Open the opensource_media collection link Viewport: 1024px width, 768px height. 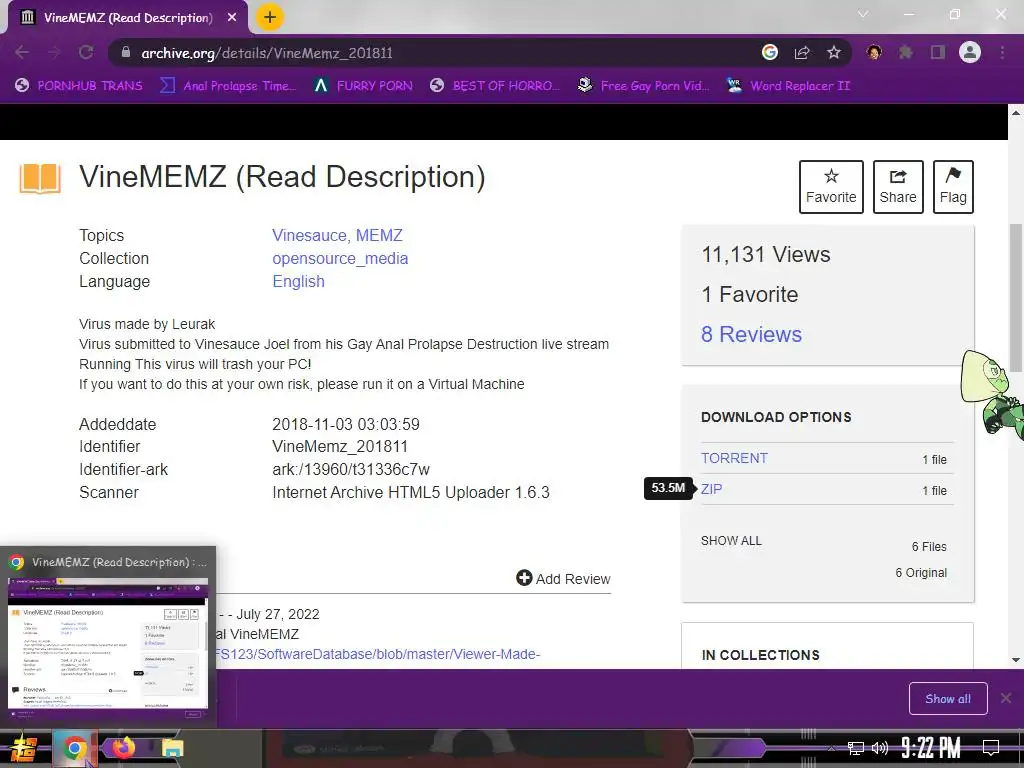[x=340, y=259]
